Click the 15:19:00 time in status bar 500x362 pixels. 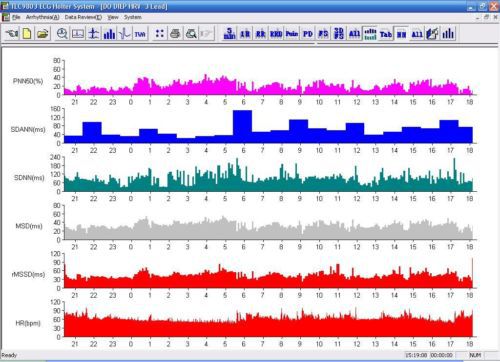[x=416, y=355]
